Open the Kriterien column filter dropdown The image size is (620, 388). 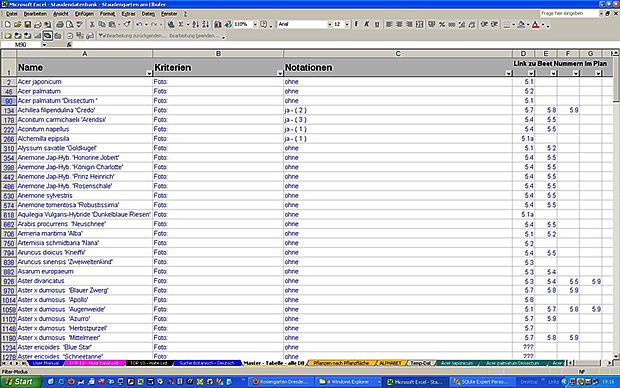click(x=280, y=73)
